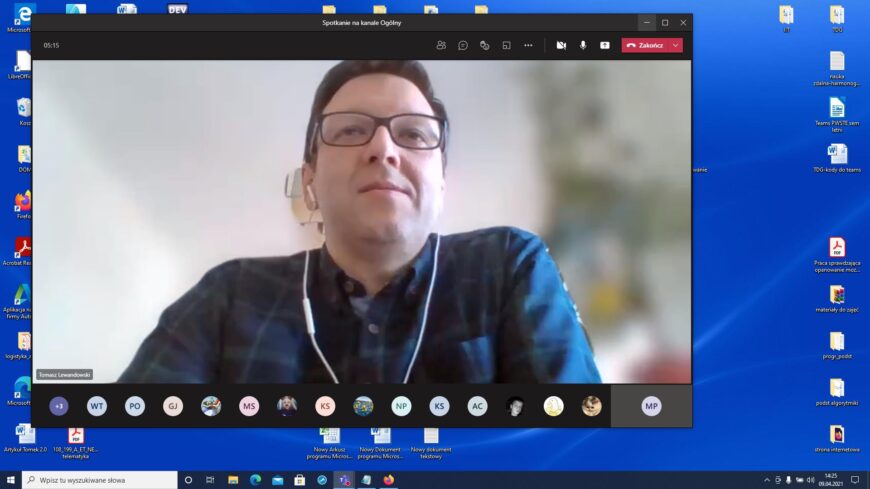Select the dark photo avatar after AC
This screenshot has height=489, width=870.
515,406
